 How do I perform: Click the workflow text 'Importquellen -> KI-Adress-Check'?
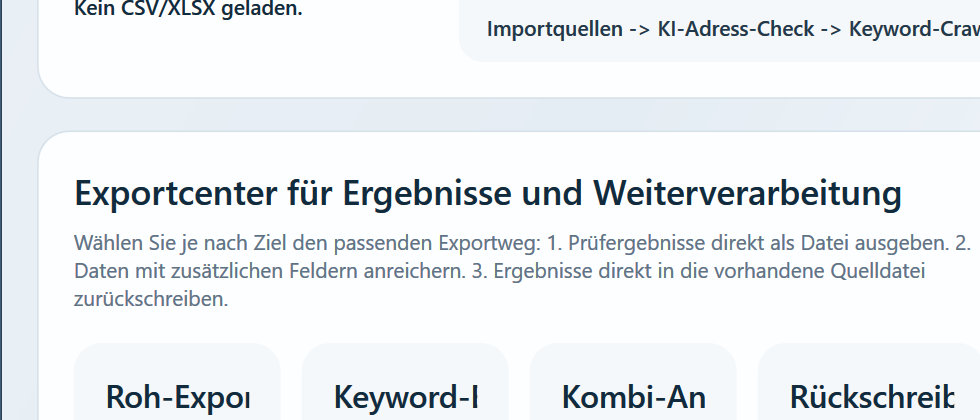click(x=651, y=29)
